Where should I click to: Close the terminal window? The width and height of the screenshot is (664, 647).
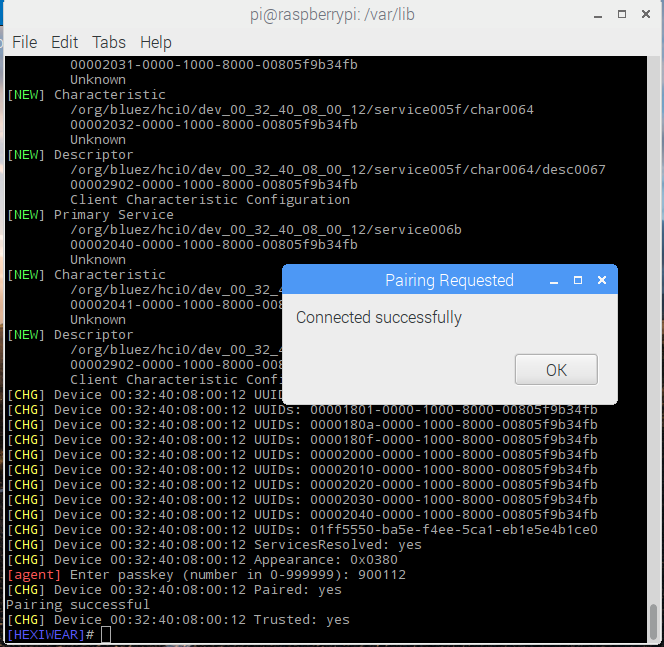[647, 14]
